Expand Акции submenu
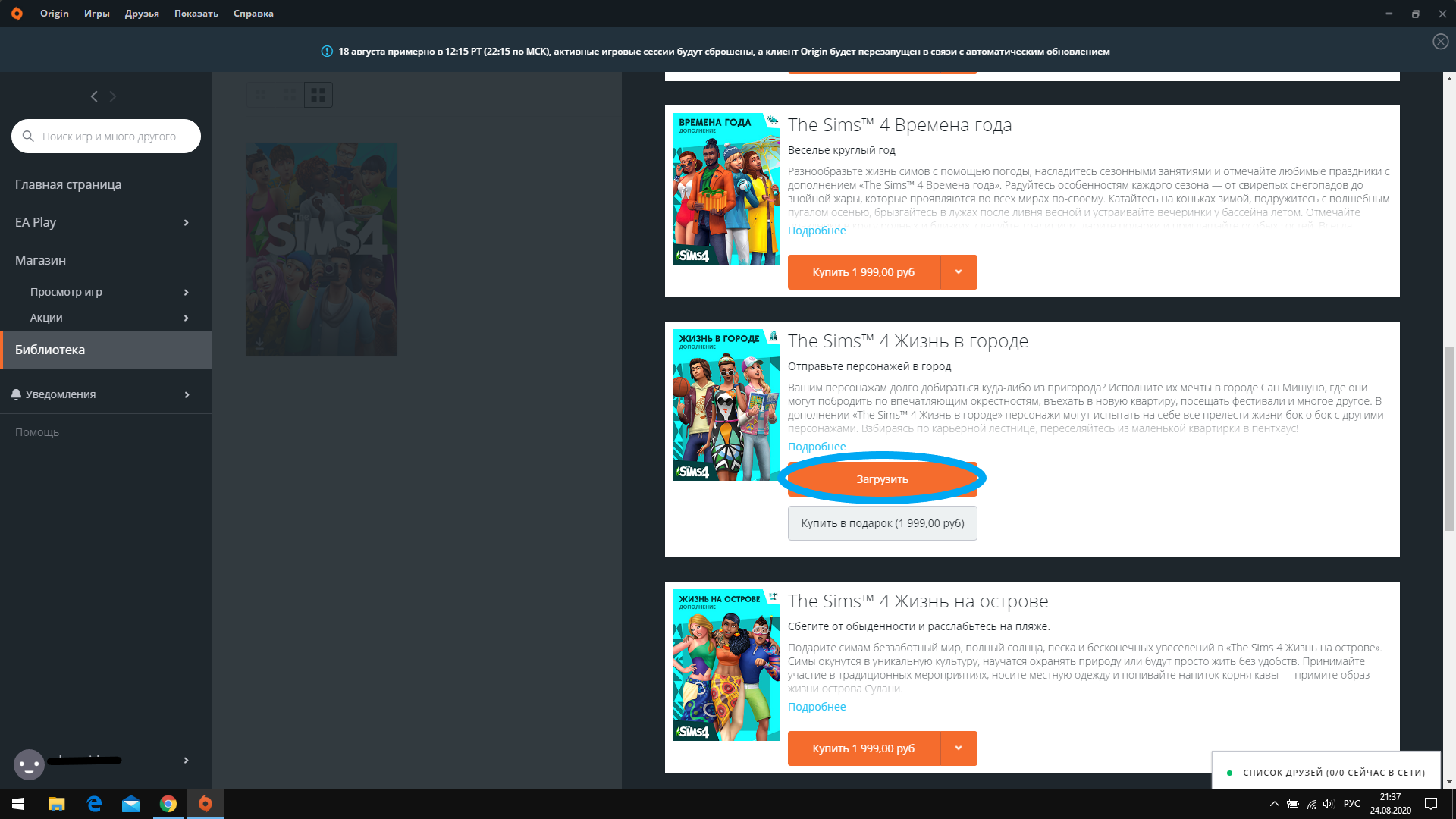Viewport: 1456px width, 819px height. [x=186, y=318]
